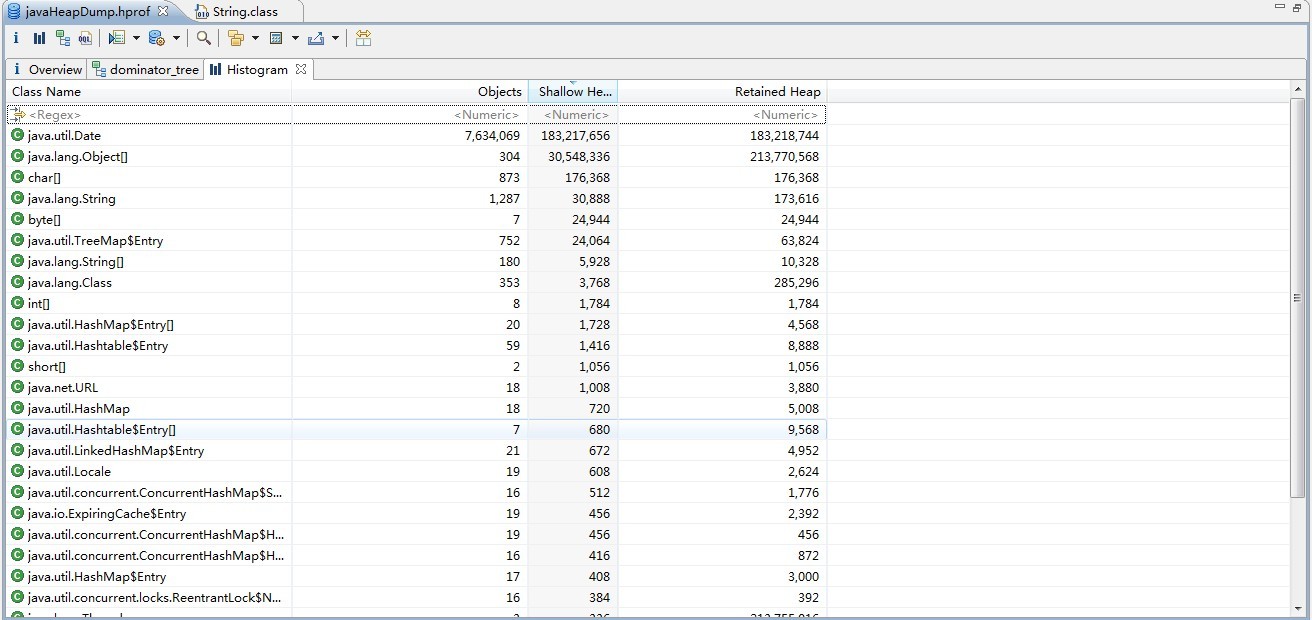Click the histogram bar chart toolbar icon
This screenshot has width=1312, height=620.
coord(39,38)
